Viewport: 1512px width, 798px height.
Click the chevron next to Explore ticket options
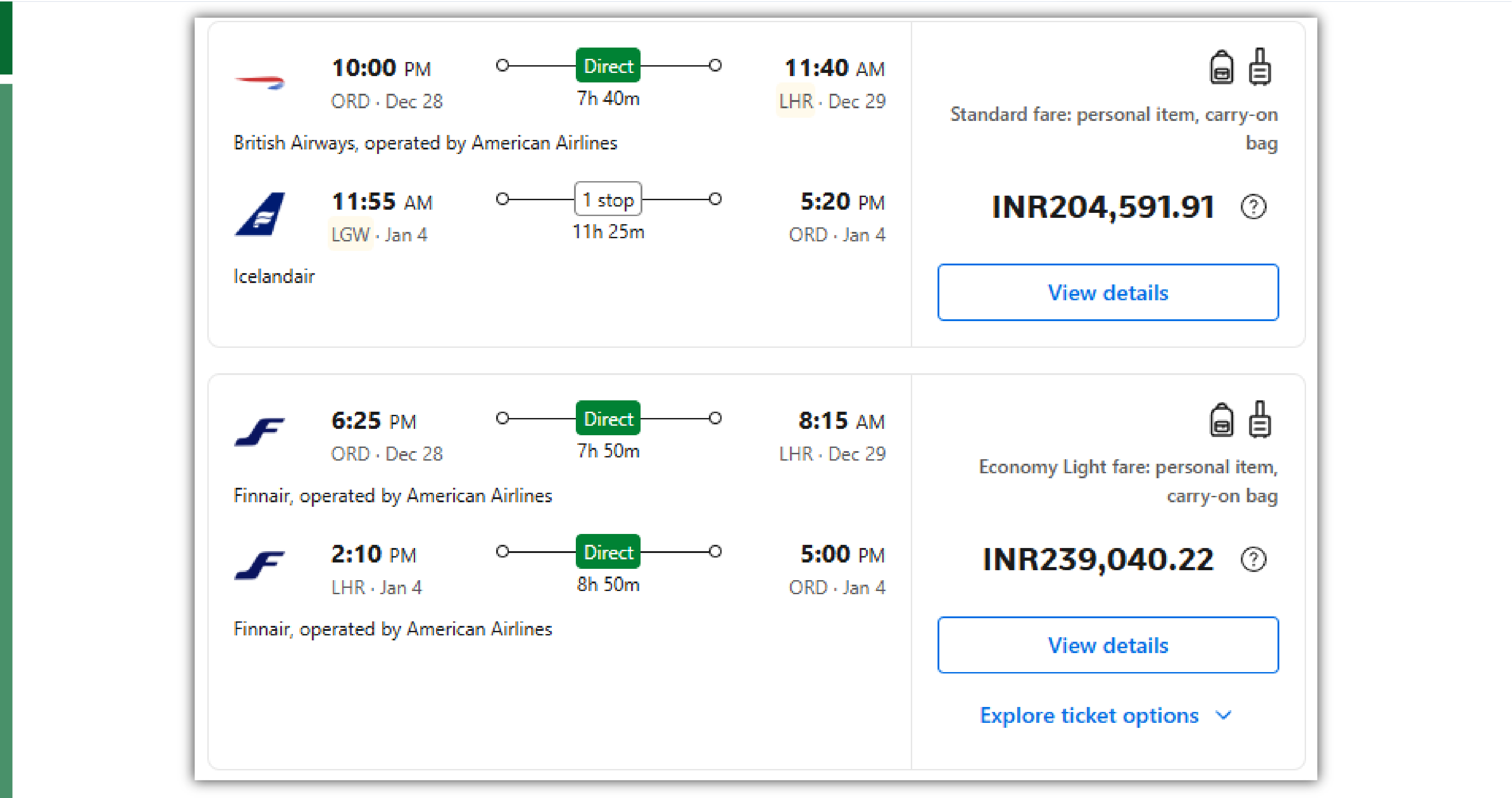(x=1223, y=715)
